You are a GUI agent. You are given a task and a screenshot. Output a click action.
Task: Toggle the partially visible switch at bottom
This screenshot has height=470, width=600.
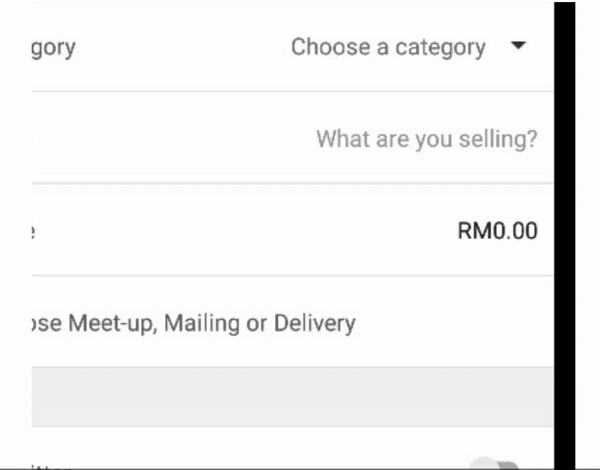(x=494, y=463)
